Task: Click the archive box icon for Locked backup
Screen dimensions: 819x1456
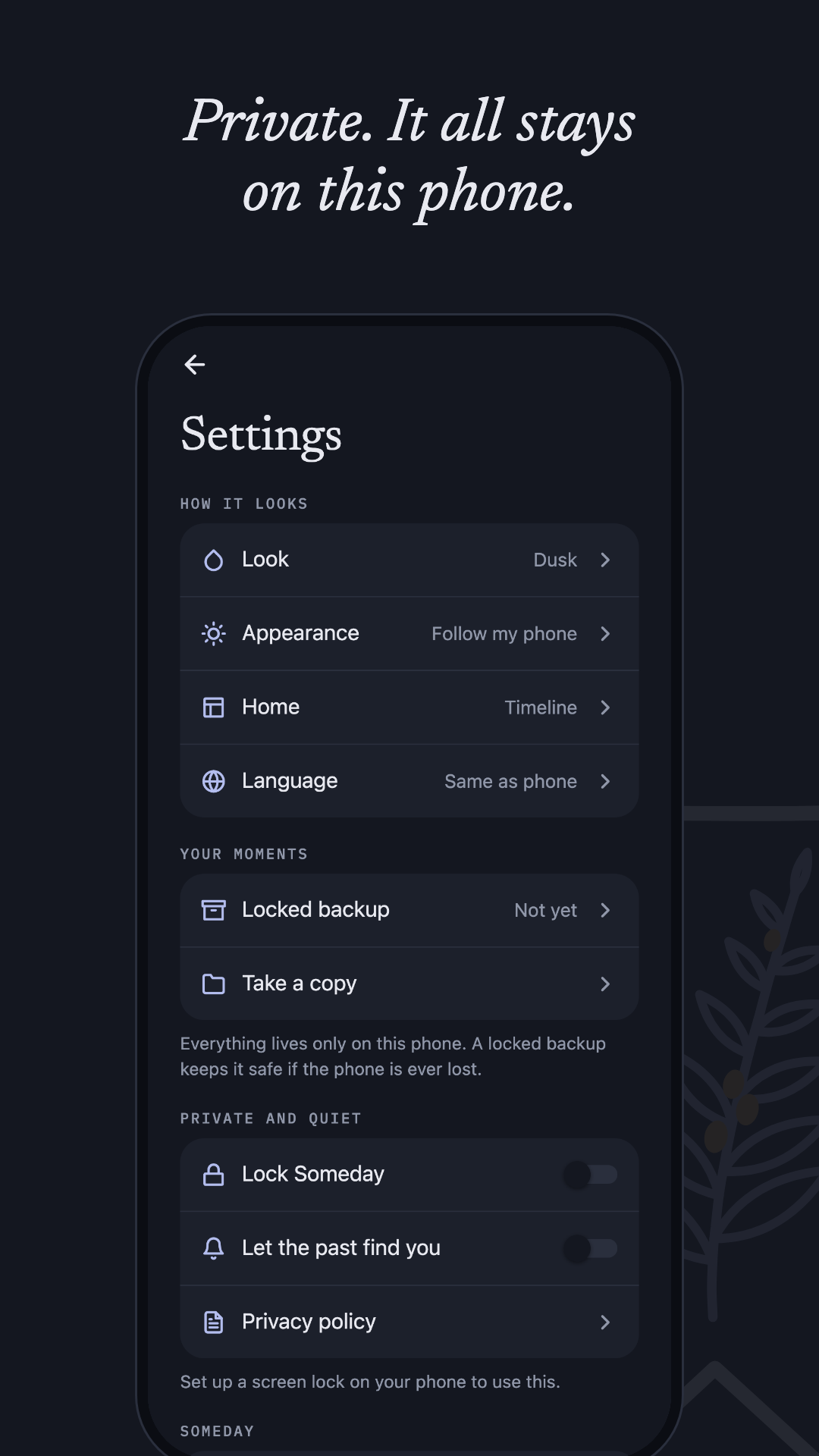Action: pos(214,910)
